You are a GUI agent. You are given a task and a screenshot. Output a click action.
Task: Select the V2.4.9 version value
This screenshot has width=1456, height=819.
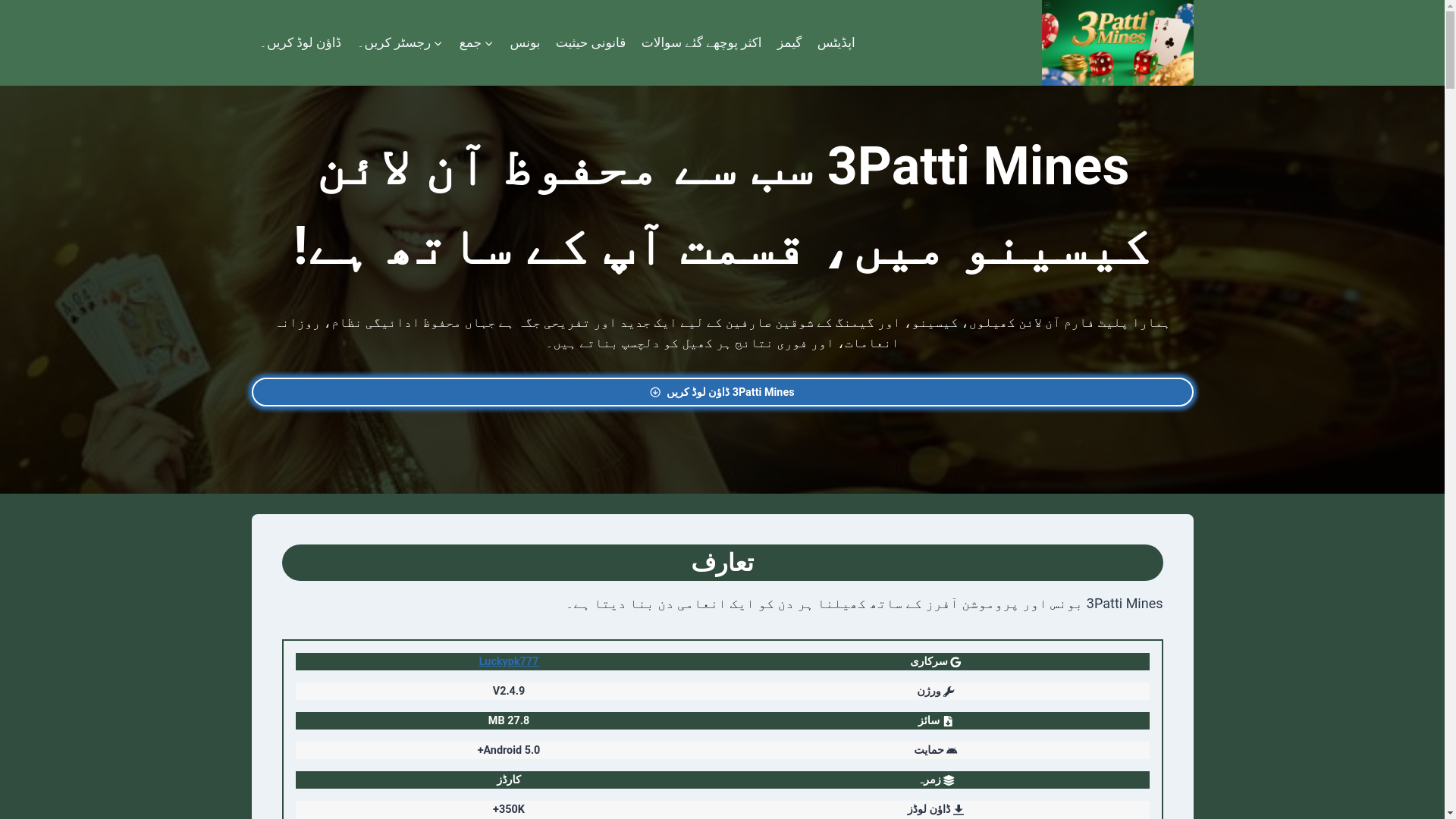tap(509, 691)
